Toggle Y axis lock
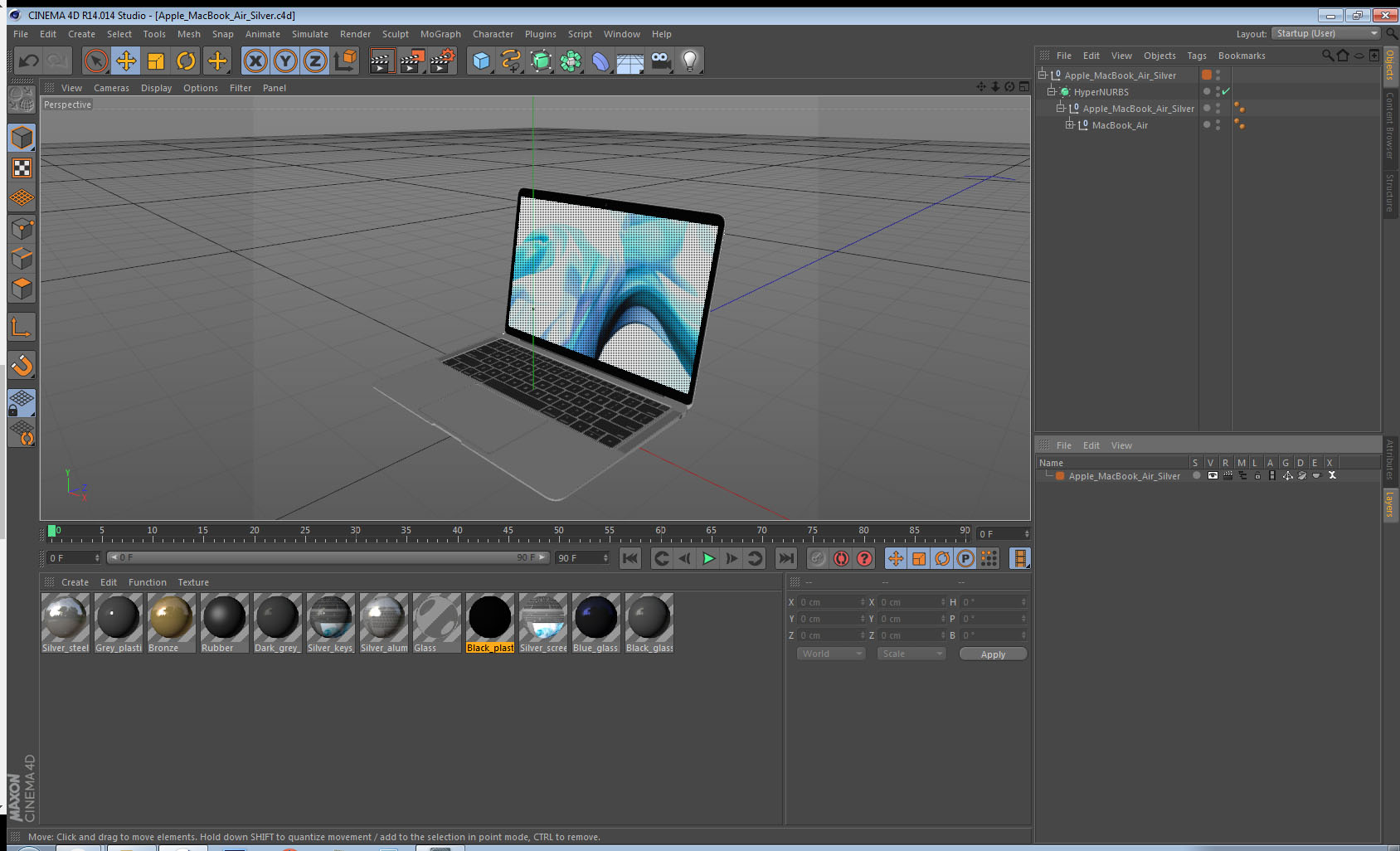The image size is (1400, 851). pyautogui.click(x=285, y=61)
